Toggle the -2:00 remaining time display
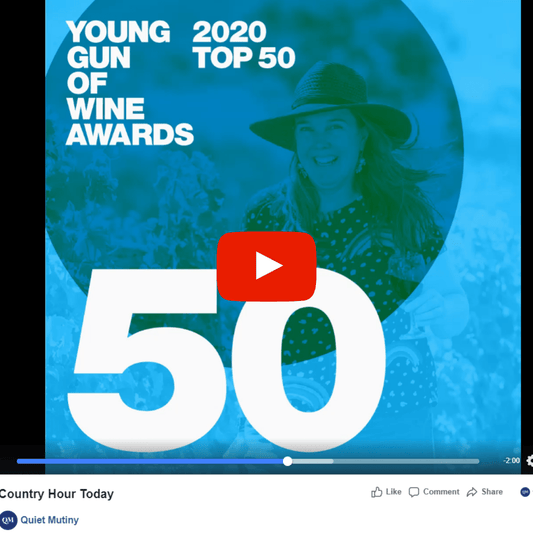 511,460
